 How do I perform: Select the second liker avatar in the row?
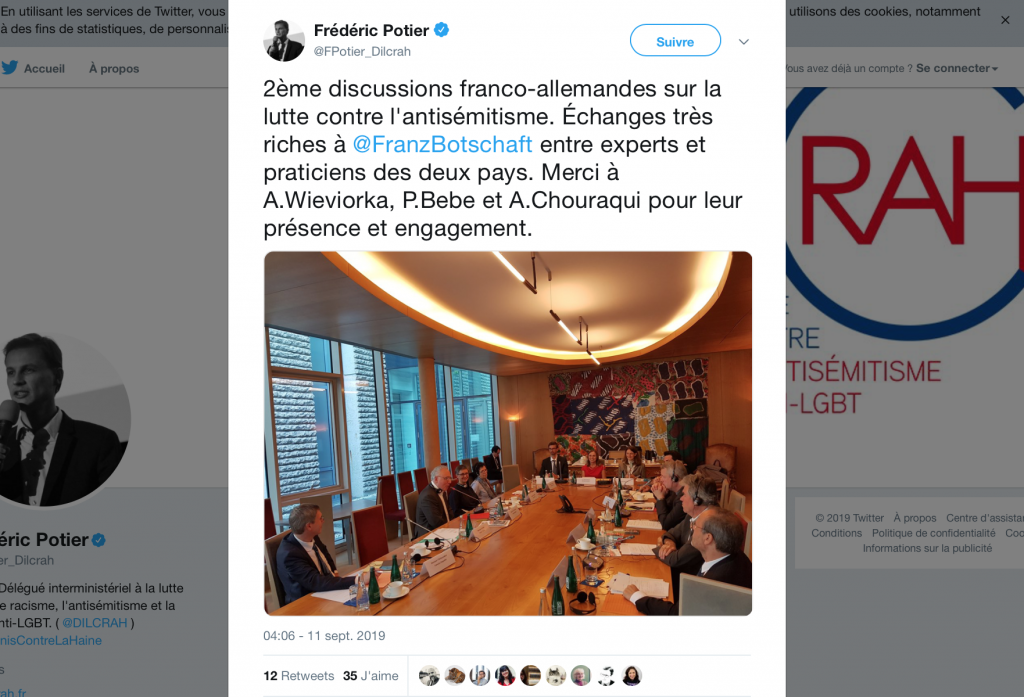[x=455, y=675]
